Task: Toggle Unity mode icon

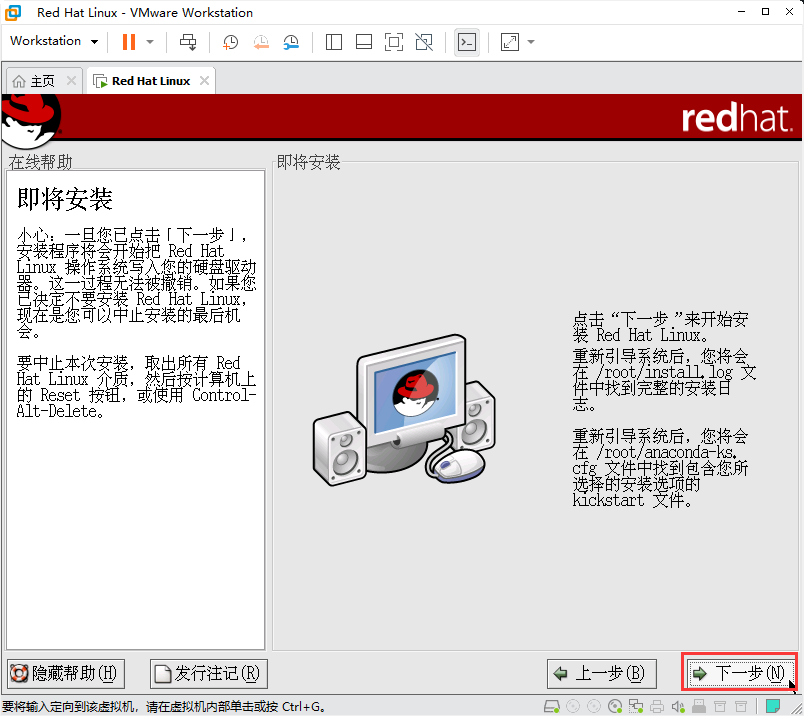Action: (424, 42)
